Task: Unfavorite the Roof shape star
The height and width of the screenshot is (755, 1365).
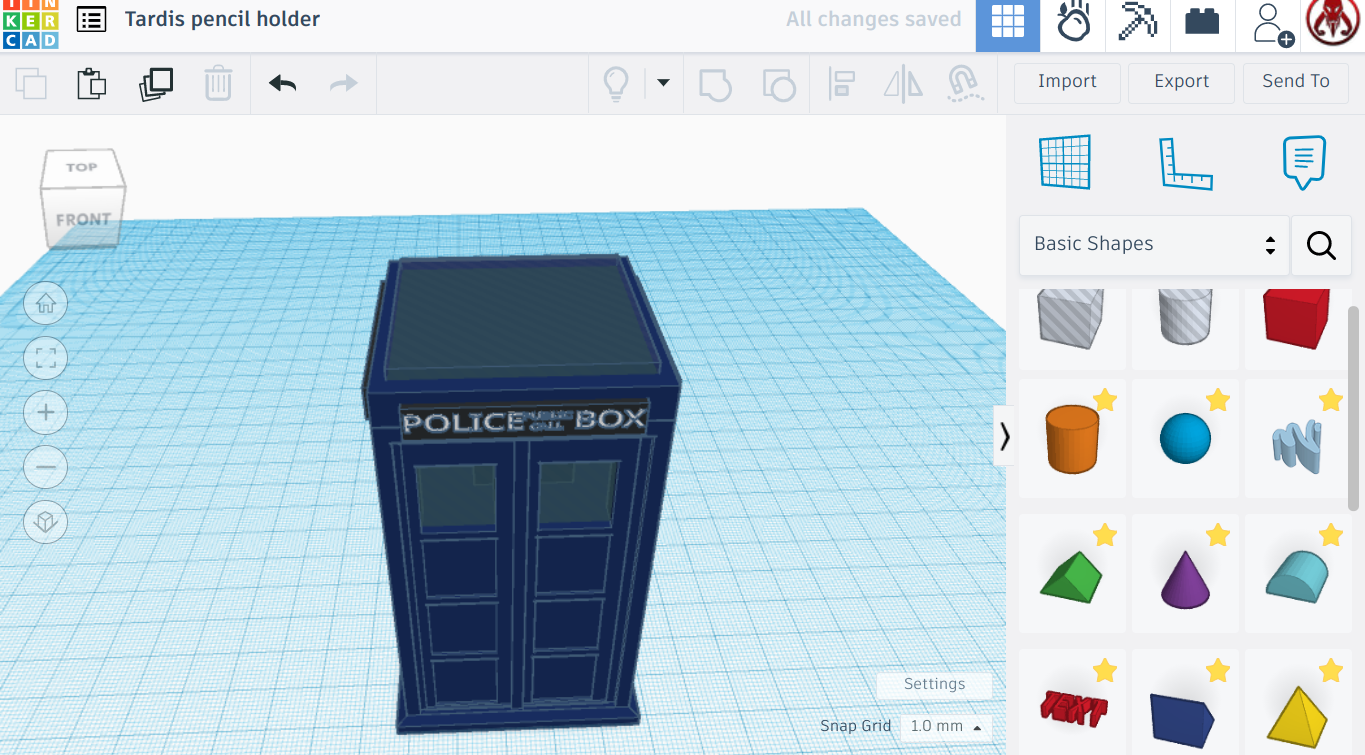Action: 1105,535
